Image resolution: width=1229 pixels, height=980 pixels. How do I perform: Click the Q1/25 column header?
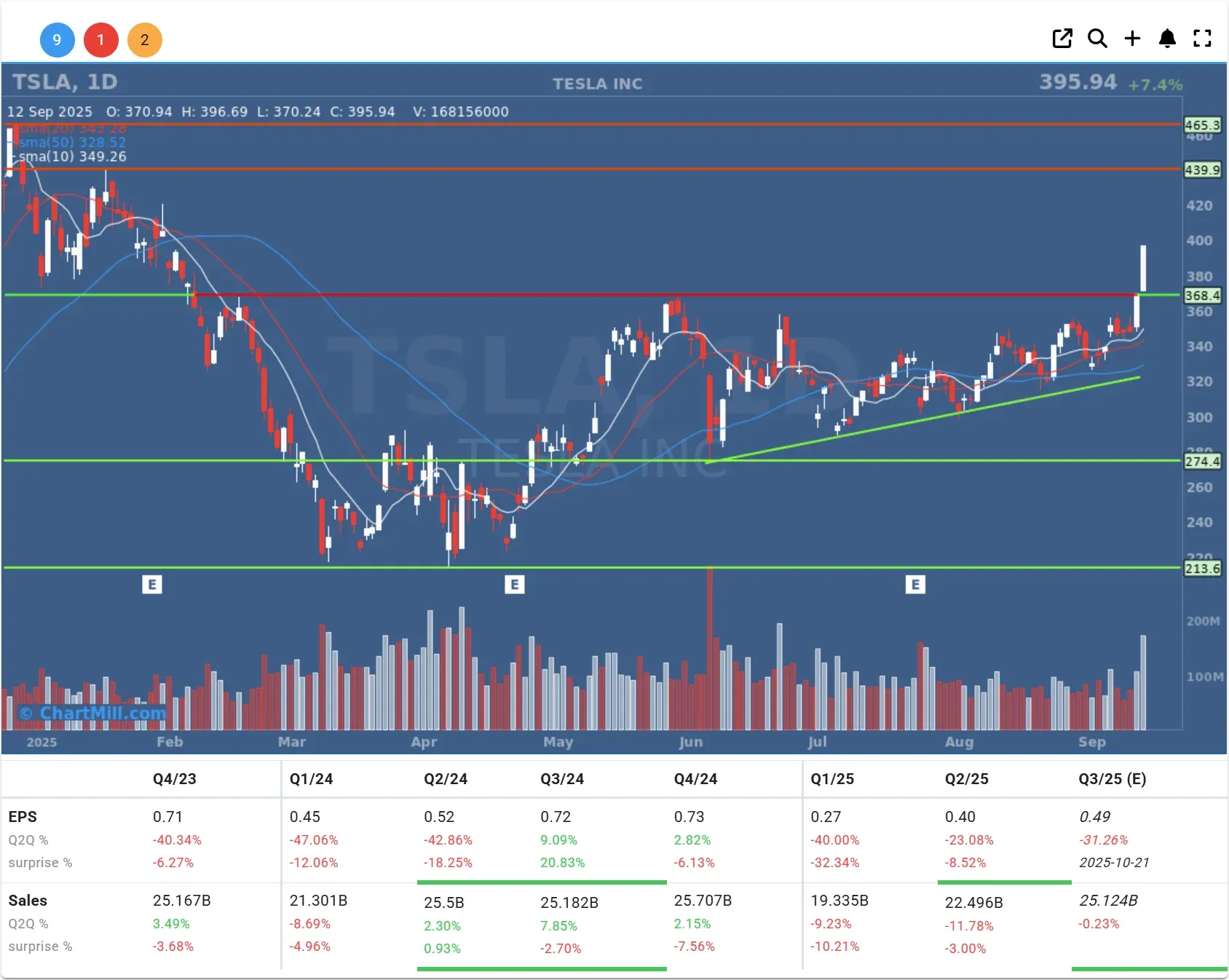click(x=832, y=778)
